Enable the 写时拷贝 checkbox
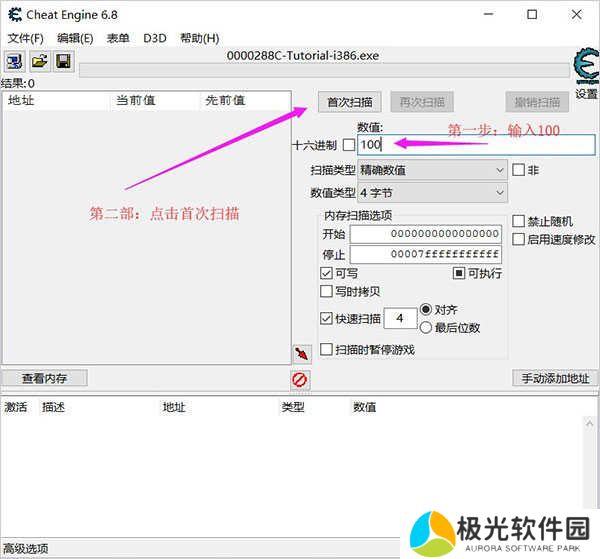 pyautogui.click(x=326, y=292)
